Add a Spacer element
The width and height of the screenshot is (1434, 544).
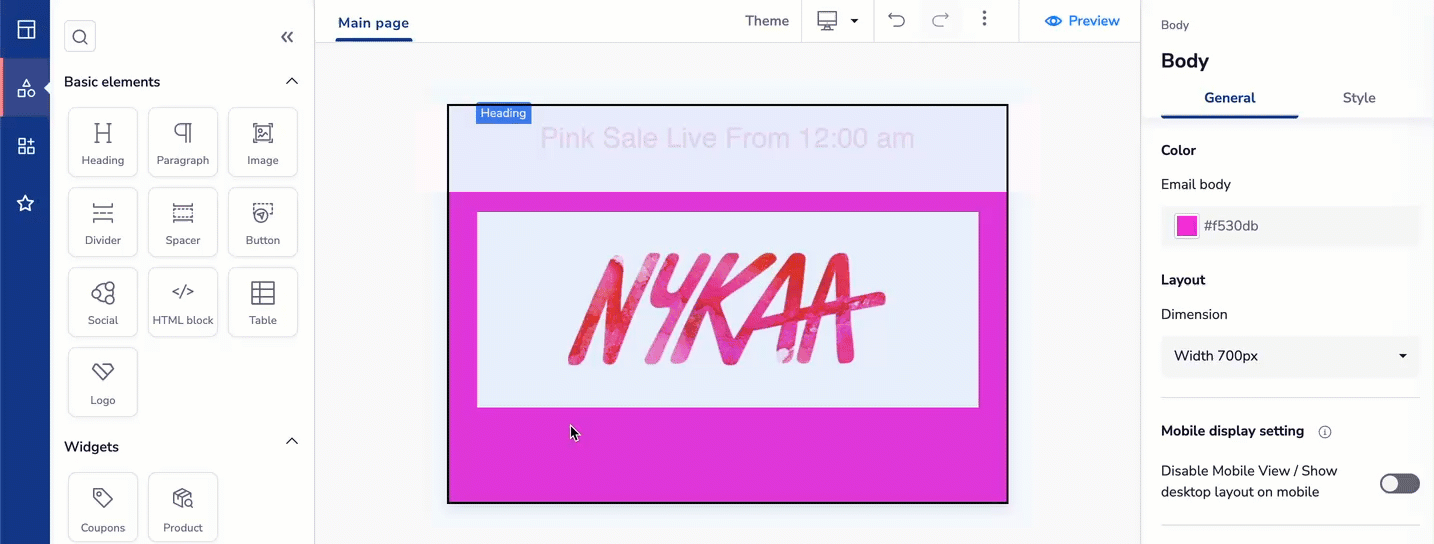183,222
